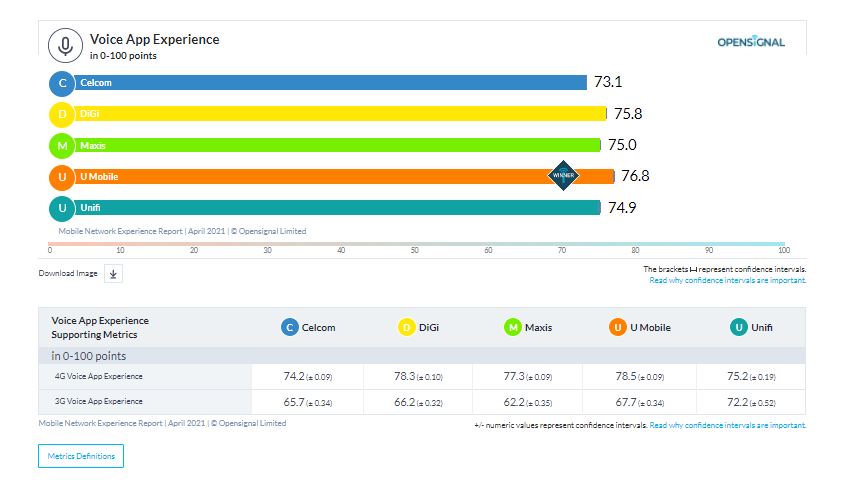Viewport: 842px width, 483px height.
Task: Click the teal Unifi U badge on chart
Action: (62, 208)
